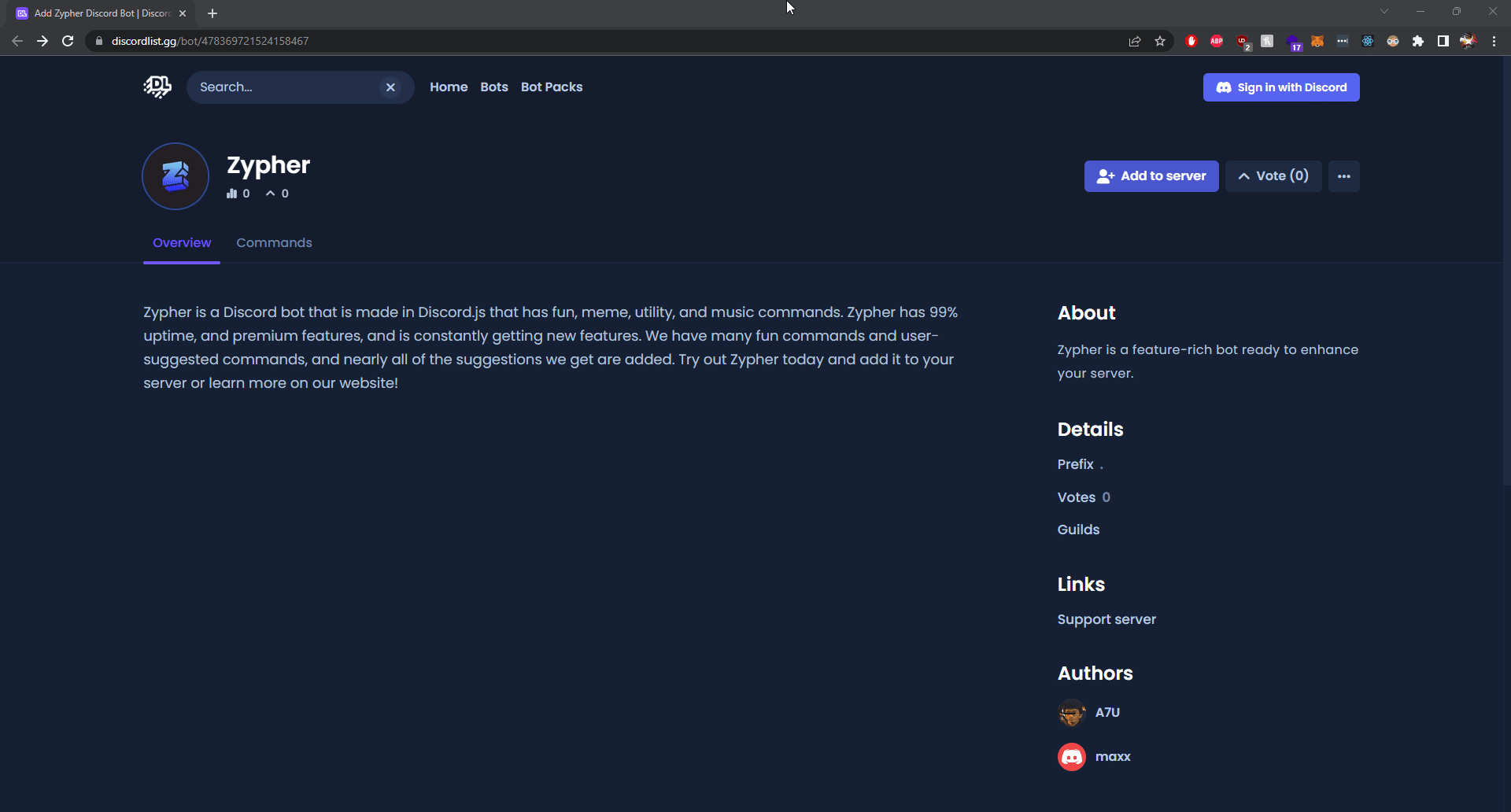Bookmark the page via the star icon
The height and width of the screenshot is (812, 1511).
(1160, 41)
